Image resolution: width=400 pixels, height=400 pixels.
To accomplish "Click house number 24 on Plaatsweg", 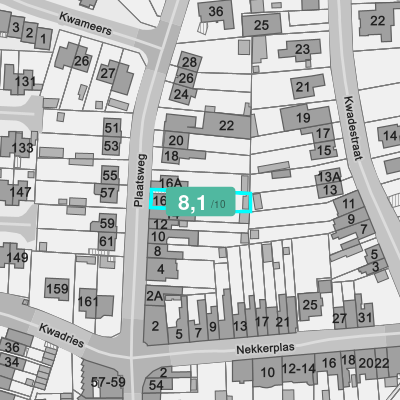I will coord(181,94).
